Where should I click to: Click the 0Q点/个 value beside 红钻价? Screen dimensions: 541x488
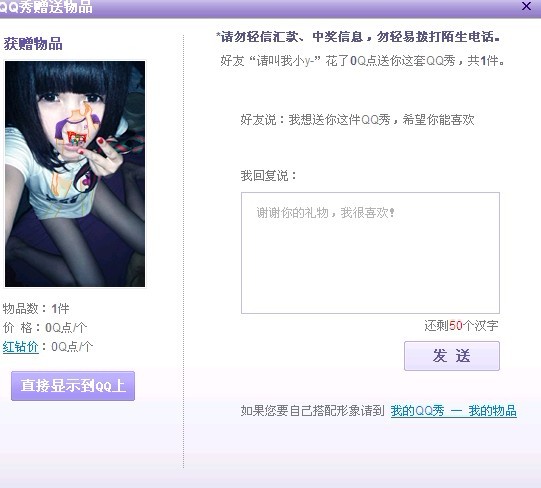[72, 347]
